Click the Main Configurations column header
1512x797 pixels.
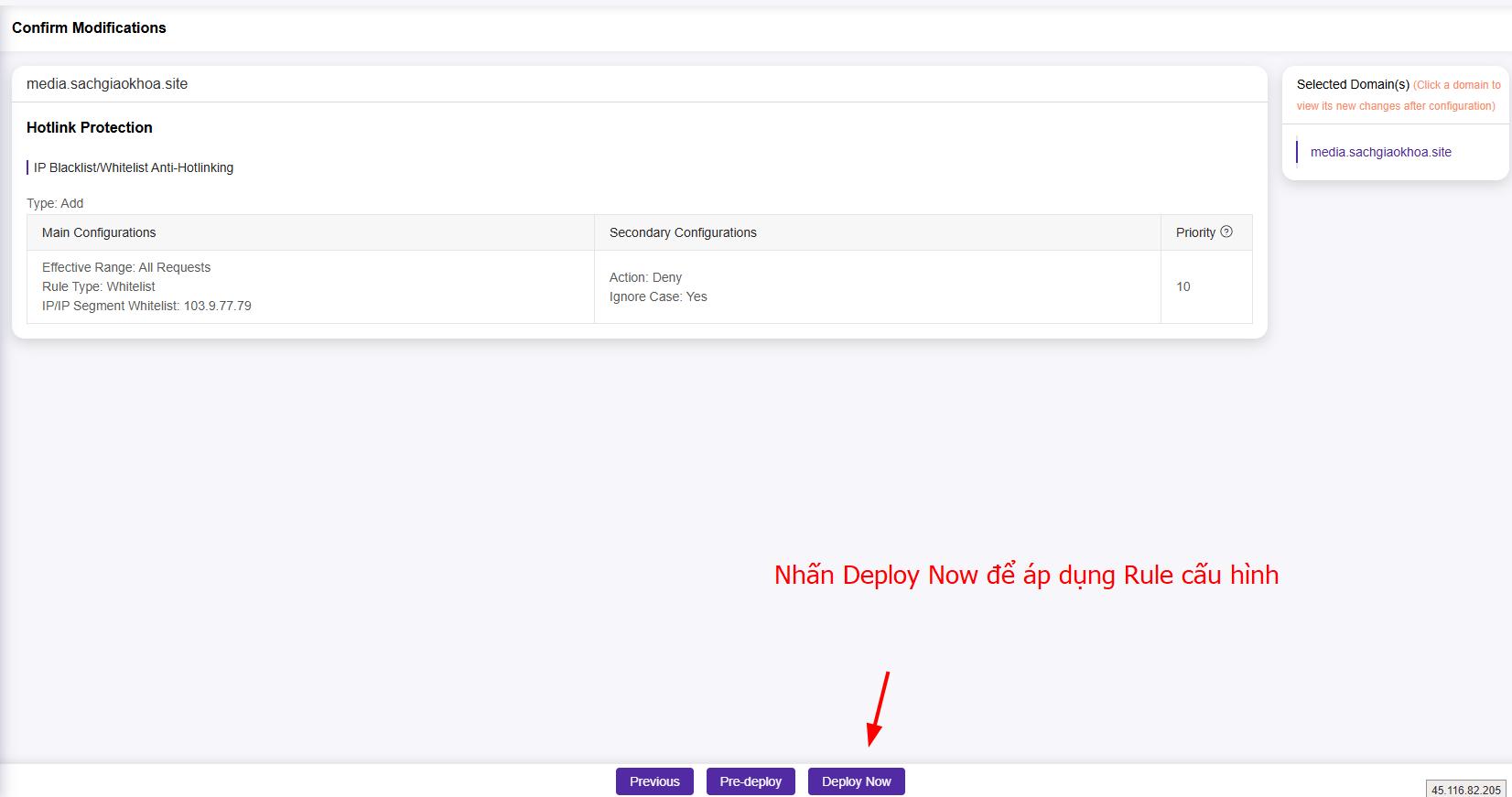coord(99,232)
